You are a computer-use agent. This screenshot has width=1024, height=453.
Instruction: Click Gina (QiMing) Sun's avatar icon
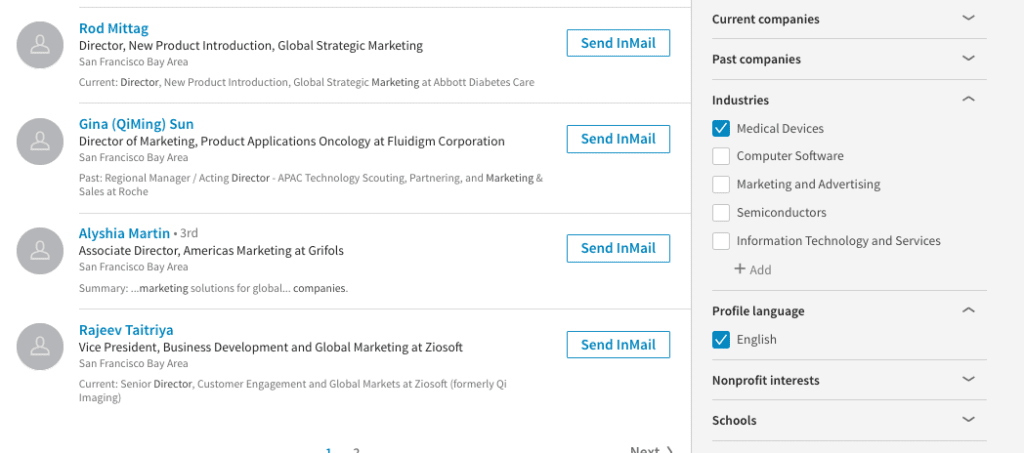click(x=40, y=141)
